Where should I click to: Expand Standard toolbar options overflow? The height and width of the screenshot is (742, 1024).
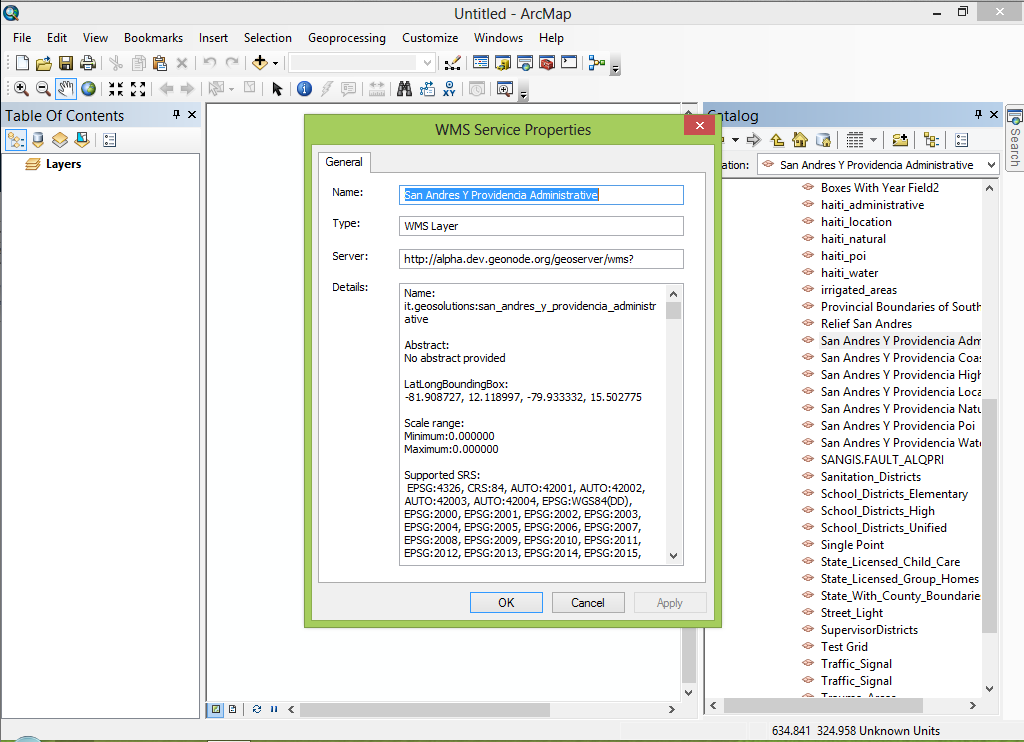[615, 67]
